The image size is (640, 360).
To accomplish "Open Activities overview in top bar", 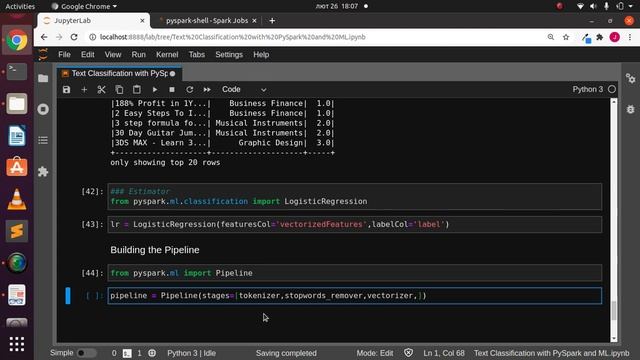I will pyautogui.click(x=20, y=6).
